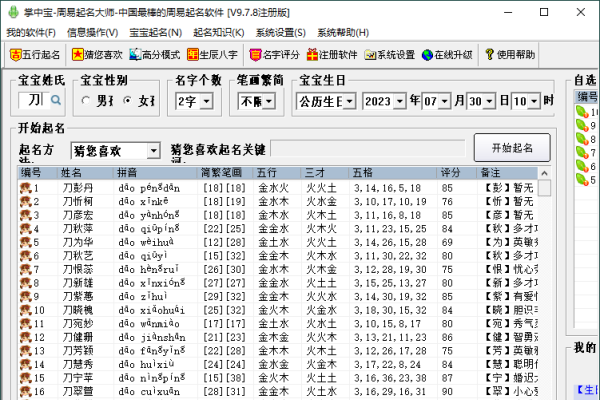
Task: Sort the table by 五格 column header
Action: (x=393, y=173)
